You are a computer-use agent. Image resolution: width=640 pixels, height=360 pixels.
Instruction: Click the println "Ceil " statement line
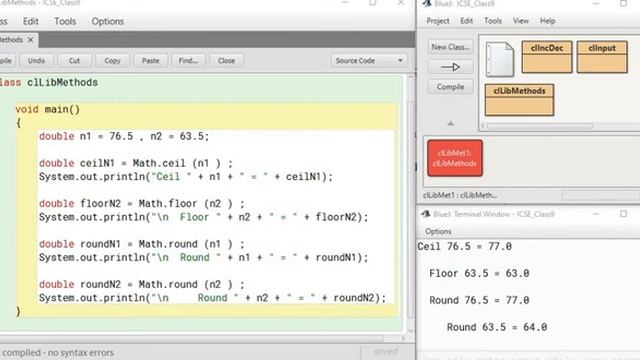[186, 177]
